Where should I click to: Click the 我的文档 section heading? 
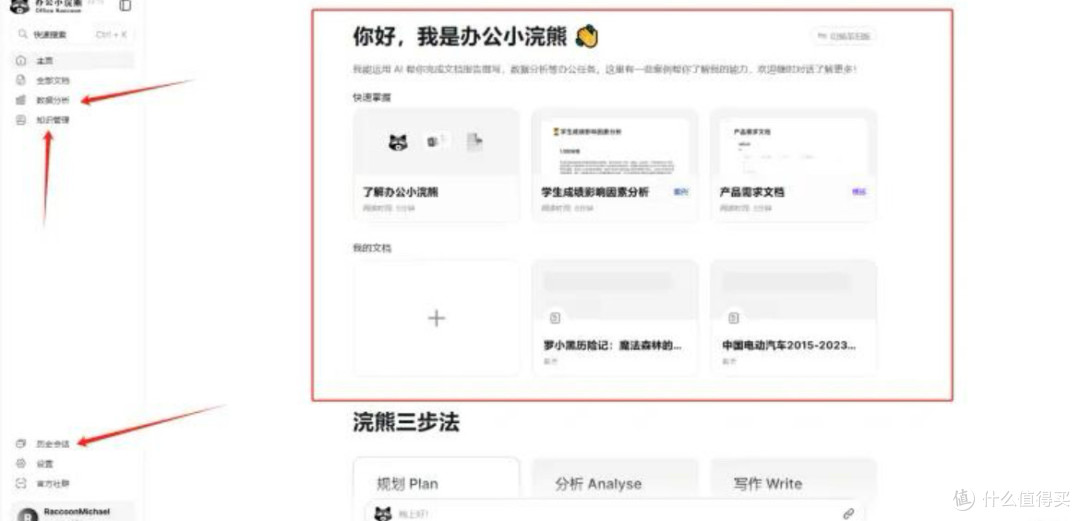coord(372,248)
